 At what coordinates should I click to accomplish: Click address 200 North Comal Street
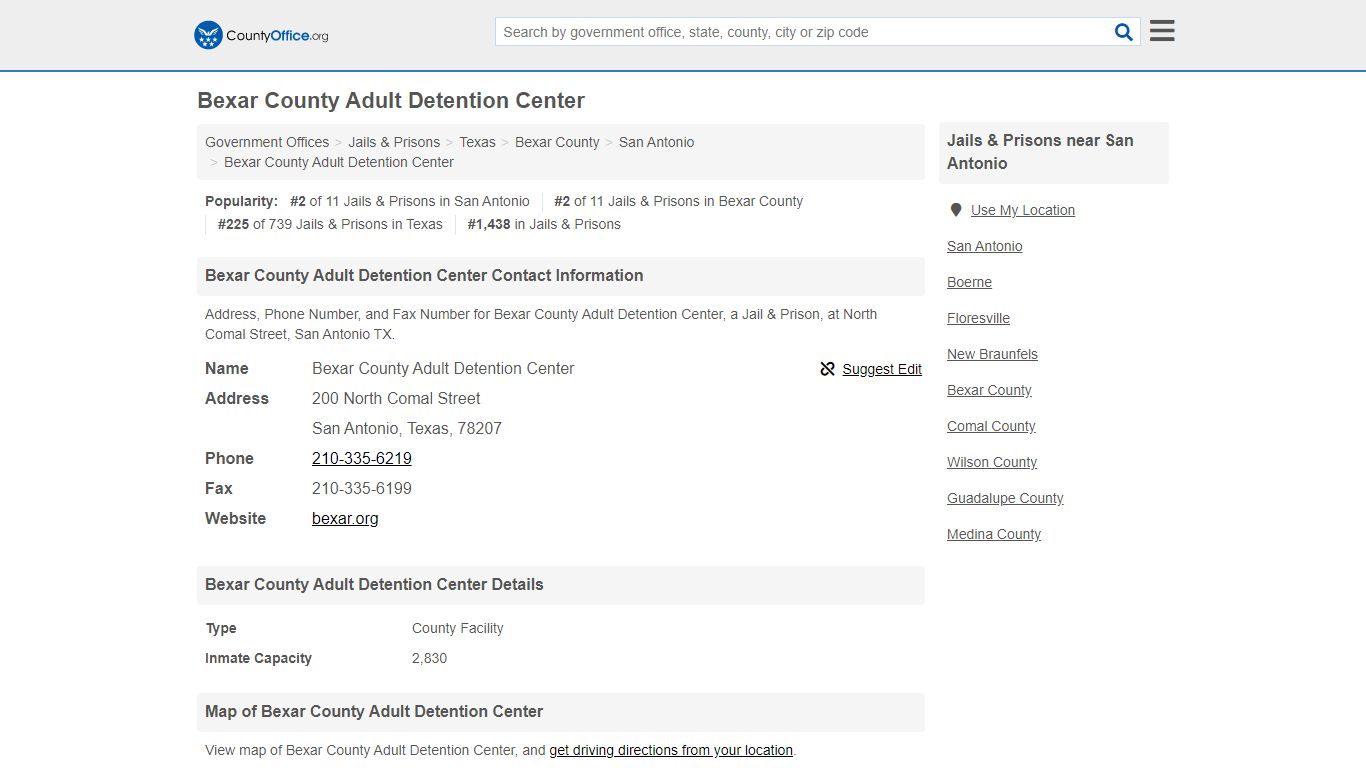396,398
